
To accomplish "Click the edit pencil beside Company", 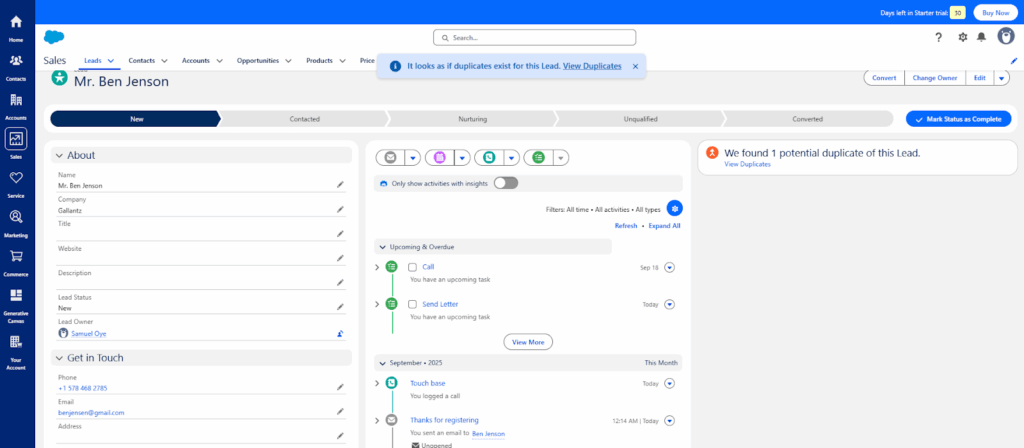I will [340, 209].
